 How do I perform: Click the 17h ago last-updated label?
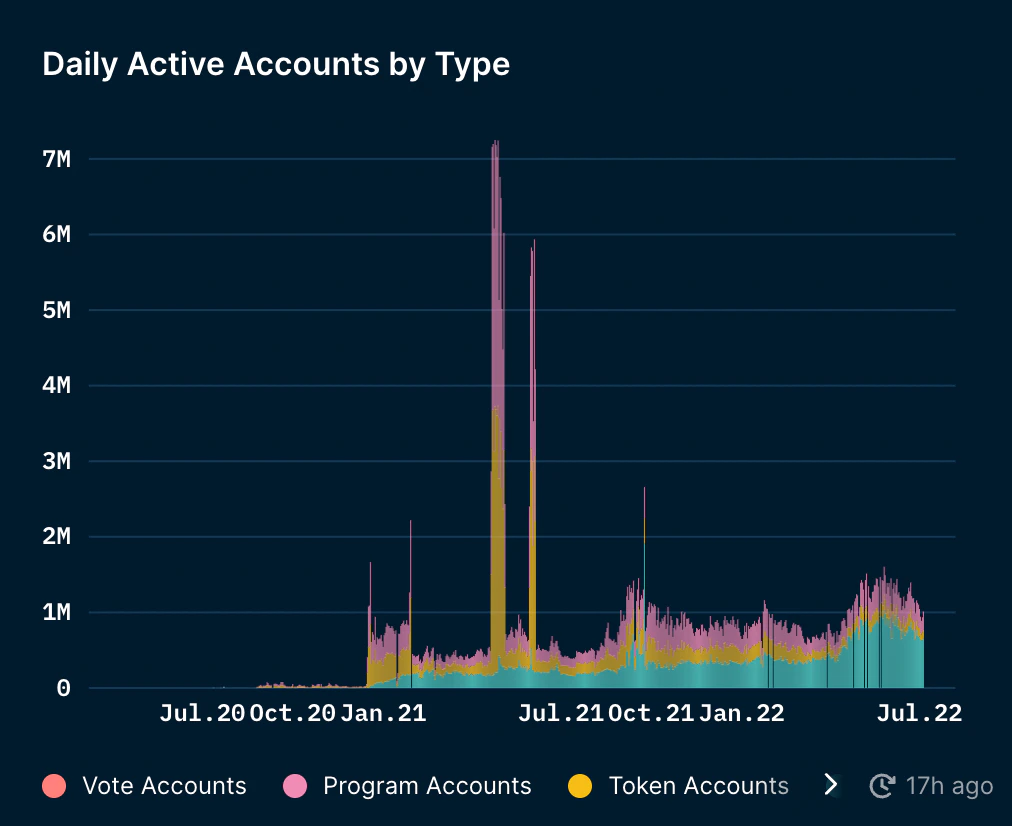(949, 786)
